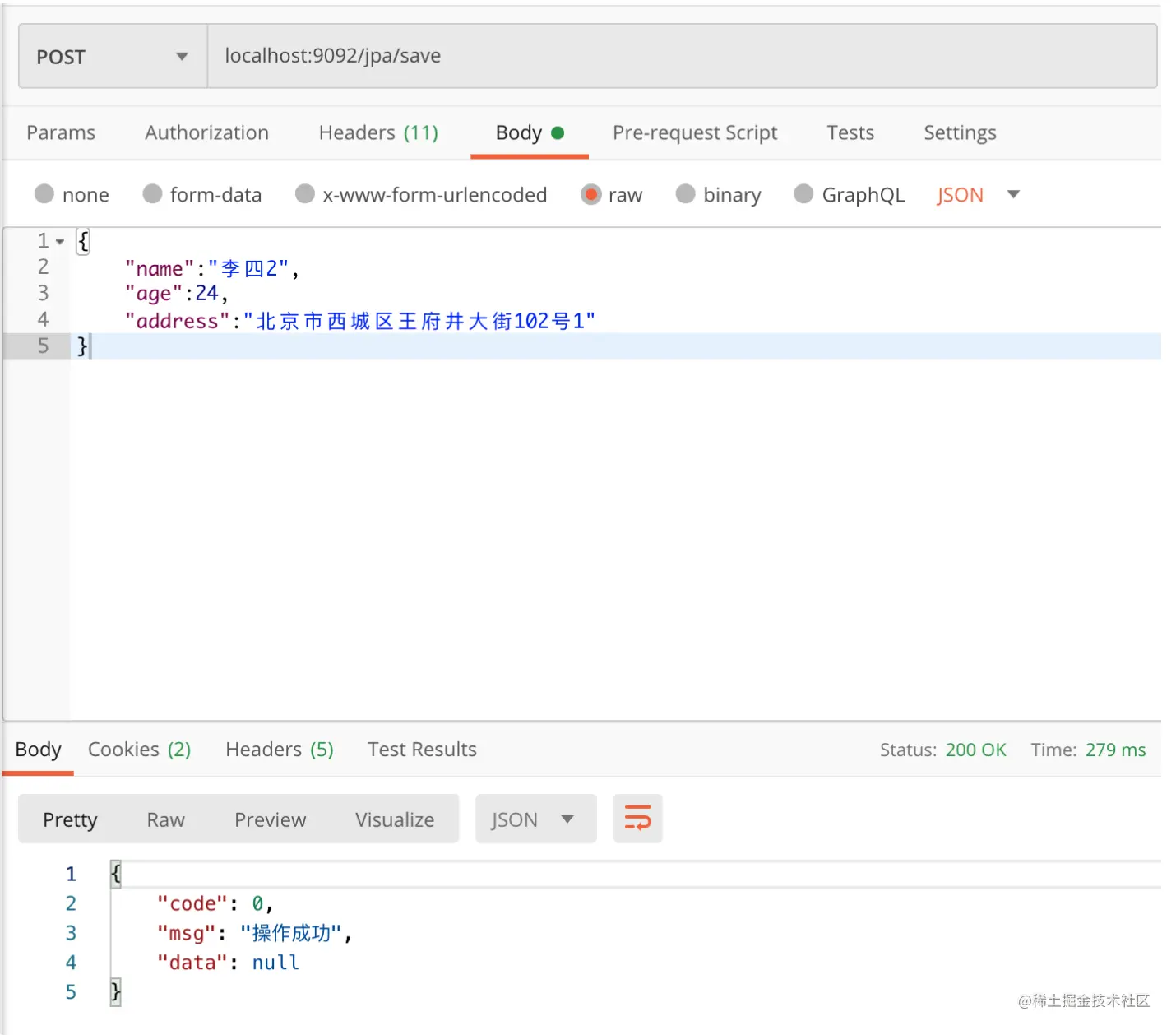Open the Headers (11) request tab
This screenshot has height=1035, width=1176.
coord(378,132)
